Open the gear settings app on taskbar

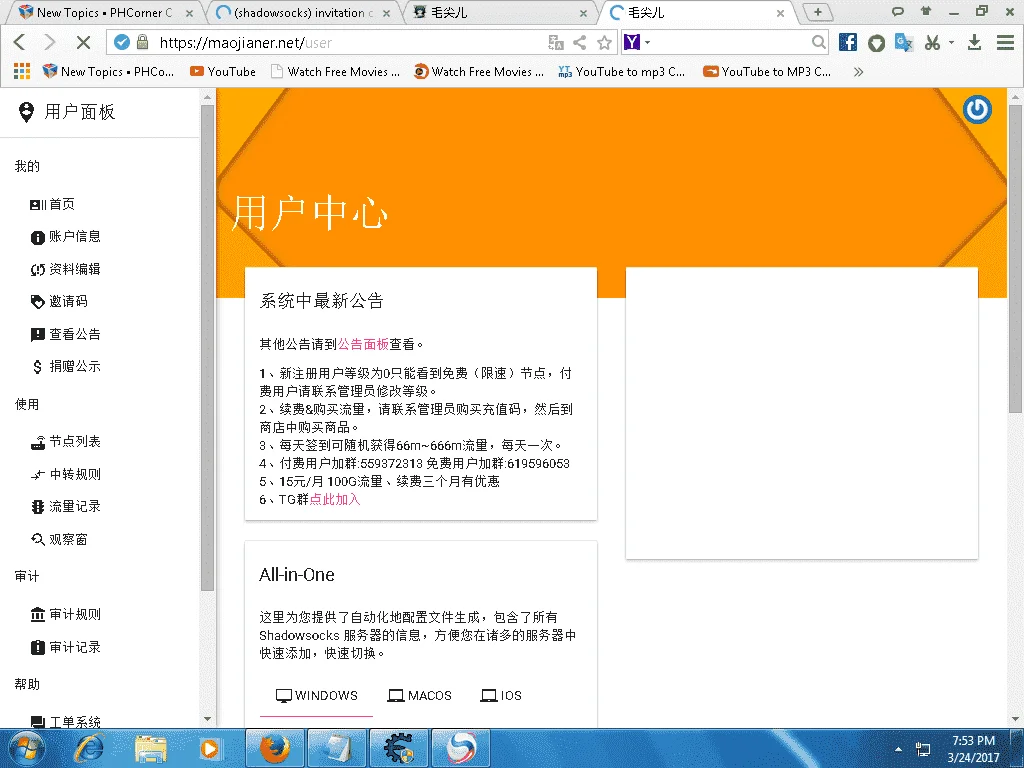[x=399, y=748]
